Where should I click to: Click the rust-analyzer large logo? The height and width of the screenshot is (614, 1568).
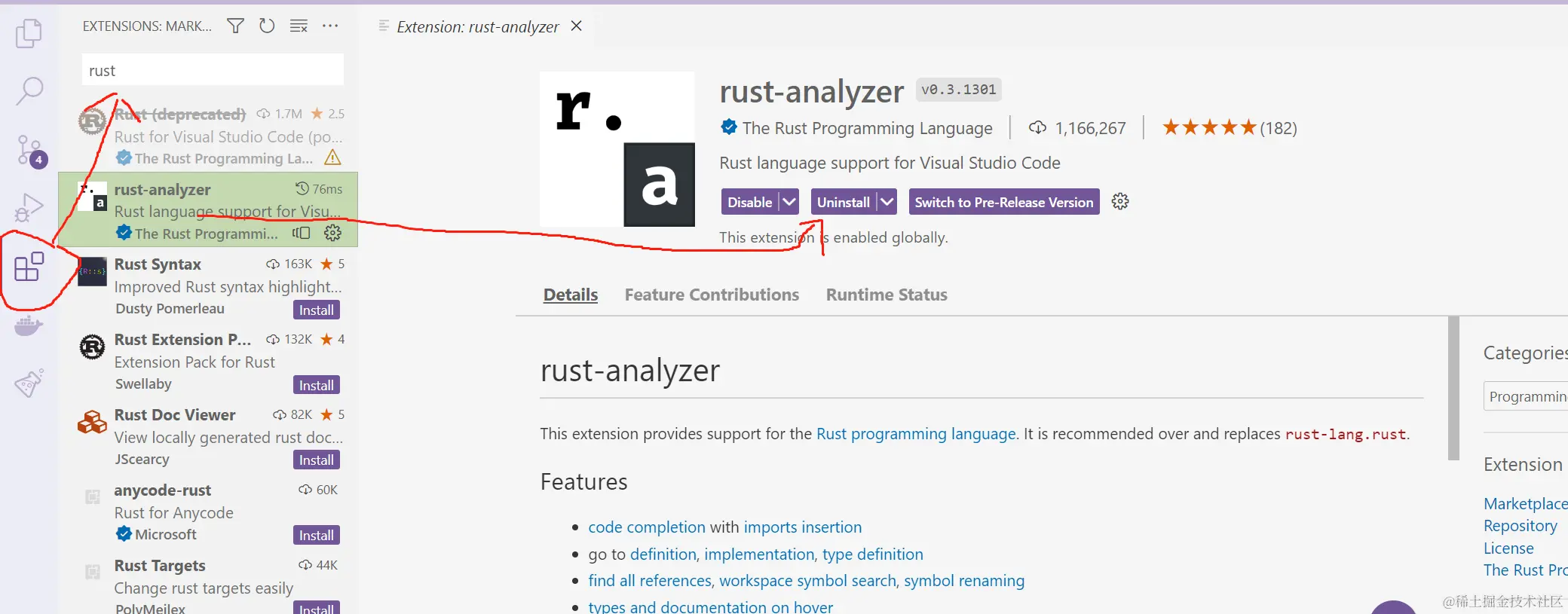tap(617, 149)
